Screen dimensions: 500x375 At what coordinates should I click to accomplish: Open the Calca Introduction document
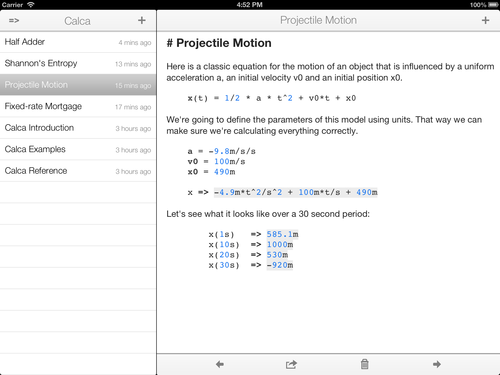(x=78, y=128)
